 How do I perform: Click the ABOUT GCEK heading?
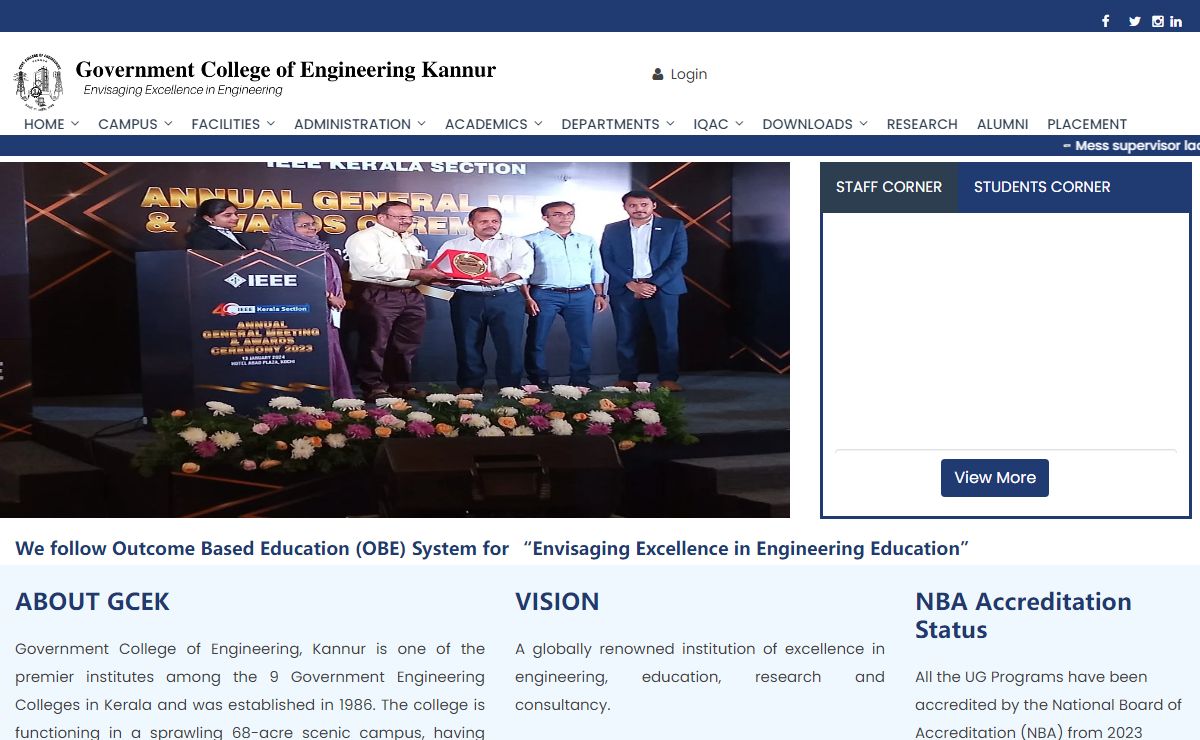pos(92,602)
